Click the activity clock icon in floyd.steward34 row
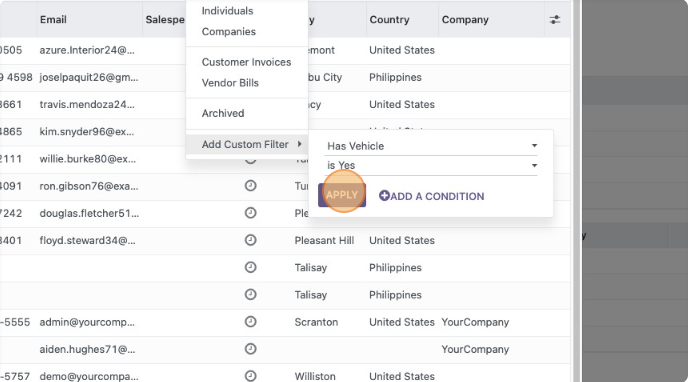688x382 pixels. tap(251, 240)
